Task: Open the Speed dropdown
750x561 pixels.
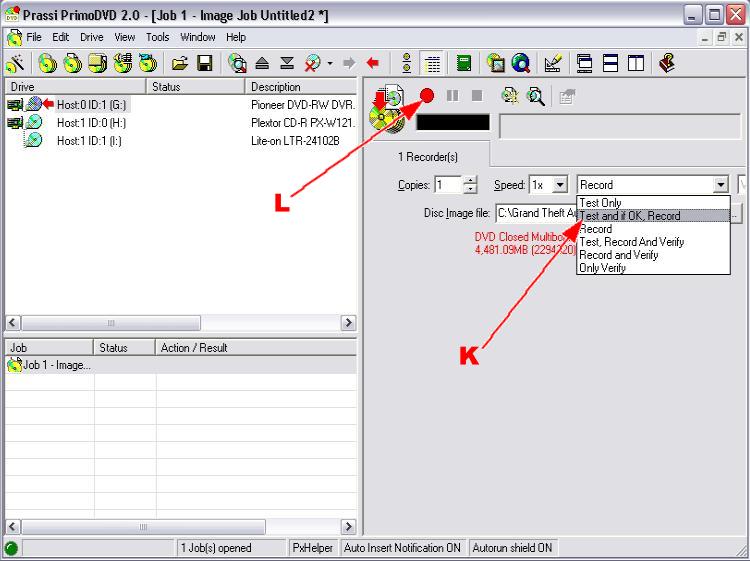Action: pos(560,185)
